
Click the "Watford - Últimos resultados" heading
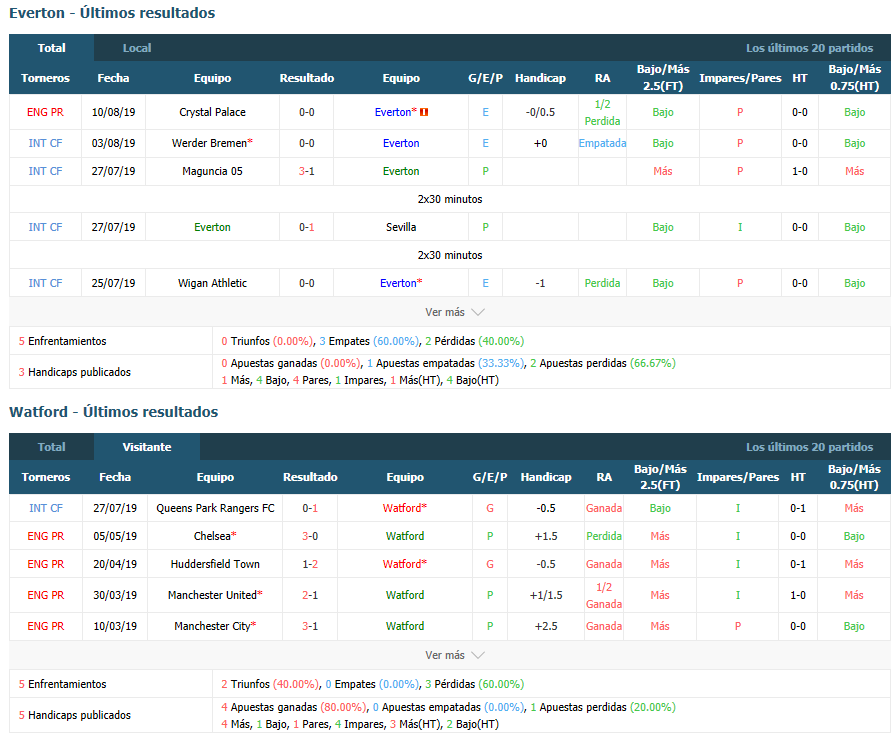[x=113, y=412]
